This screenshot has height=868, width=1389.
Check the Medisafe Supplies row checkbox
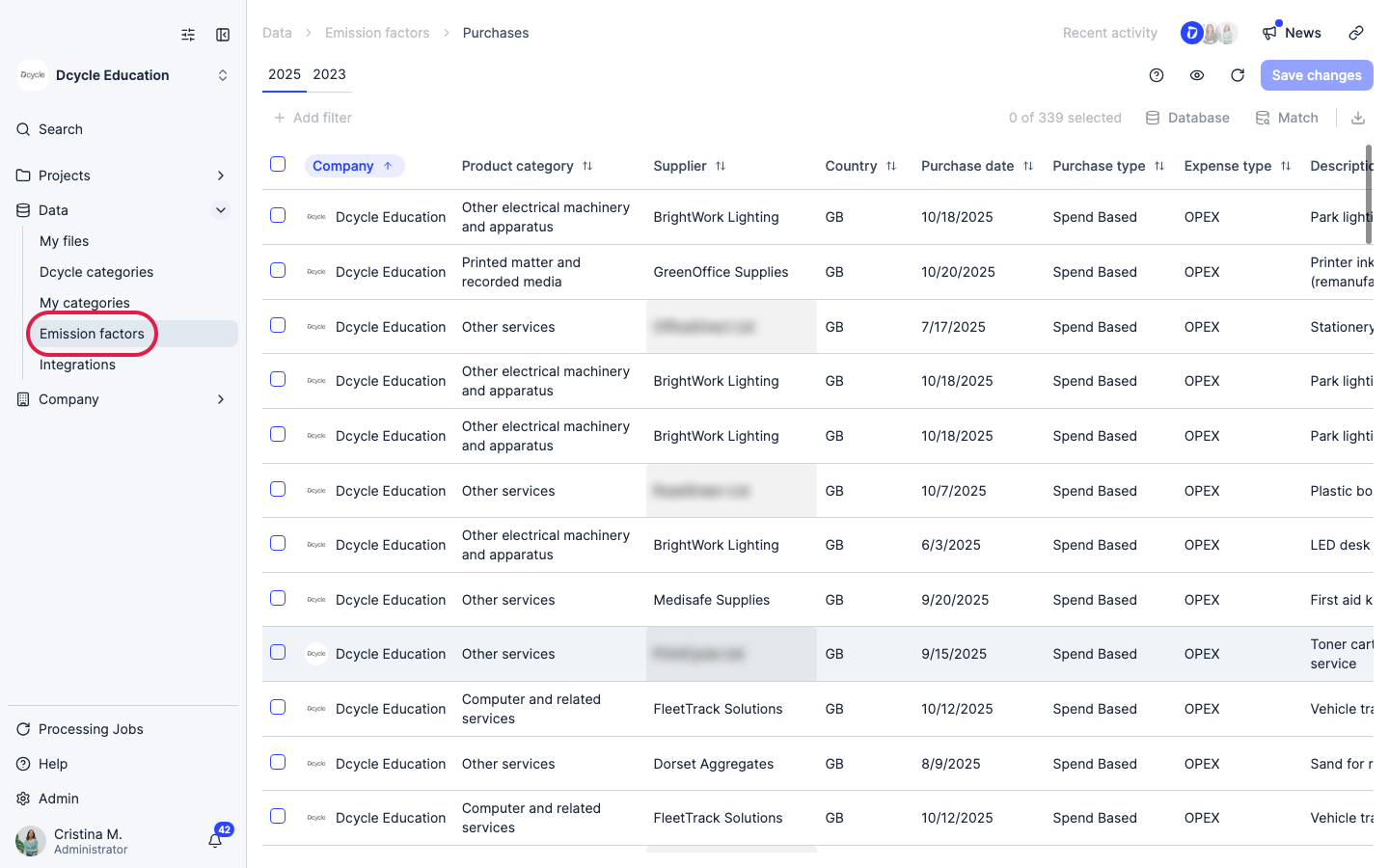[x=278, y=598]
